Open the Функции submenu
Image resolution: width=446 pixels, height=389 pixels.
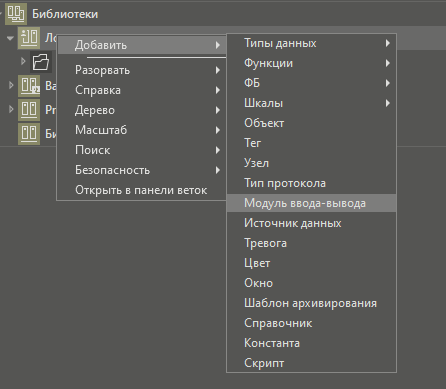click(311, 63)
